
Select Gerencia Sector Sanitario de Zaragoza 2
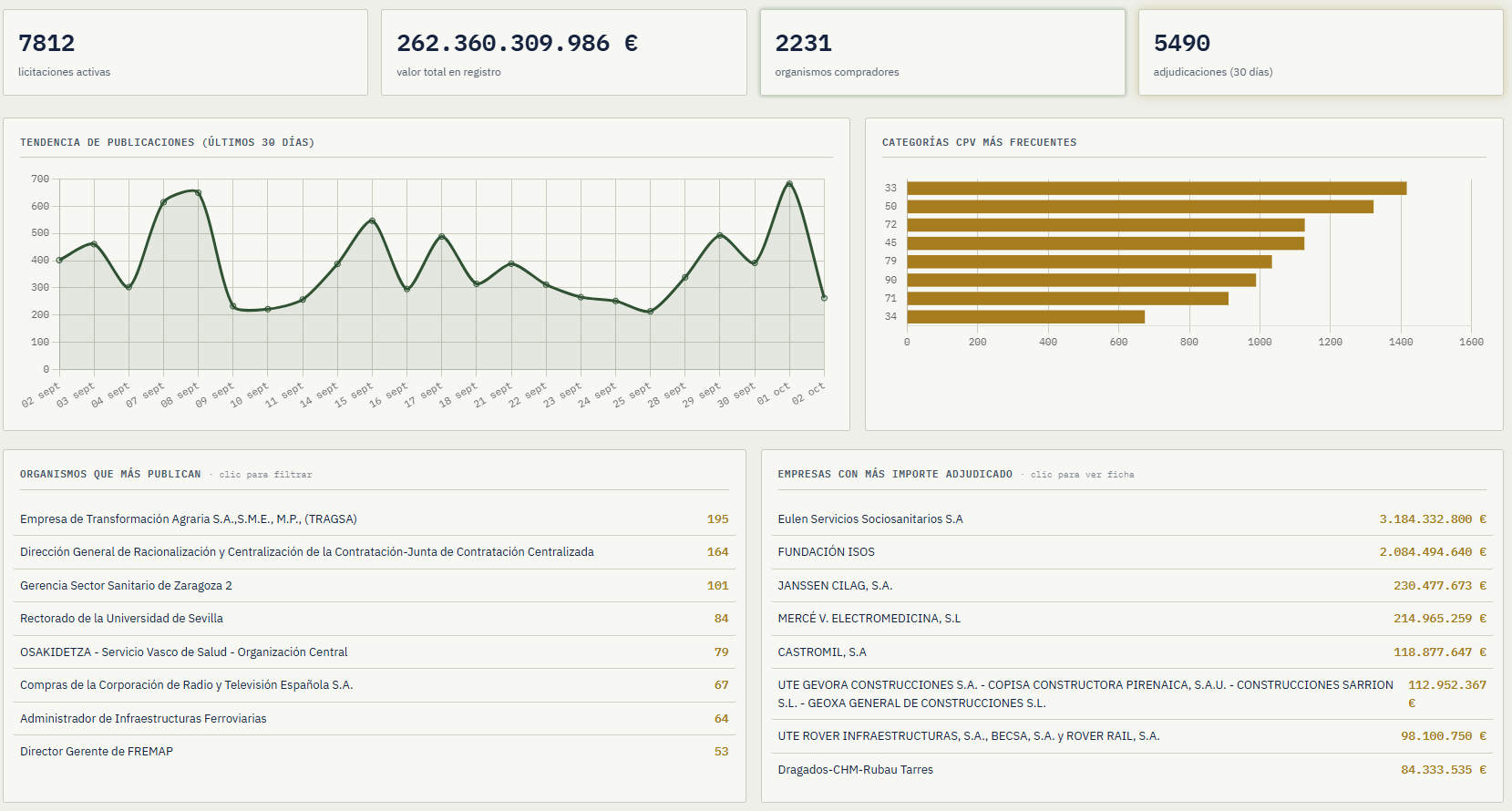tap(375, 586)
